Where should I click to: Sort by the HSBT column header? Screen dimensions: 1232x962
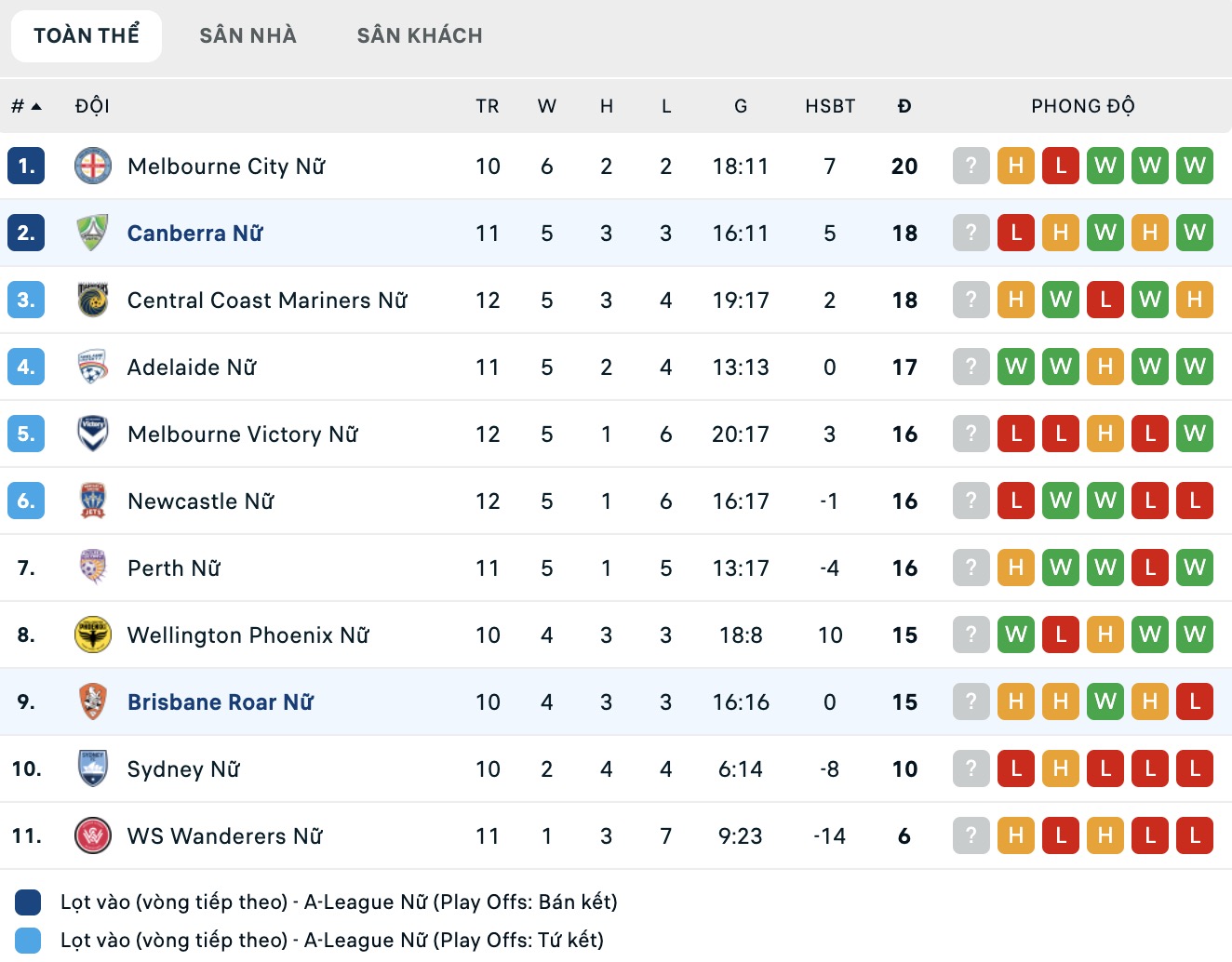[830, 106]
